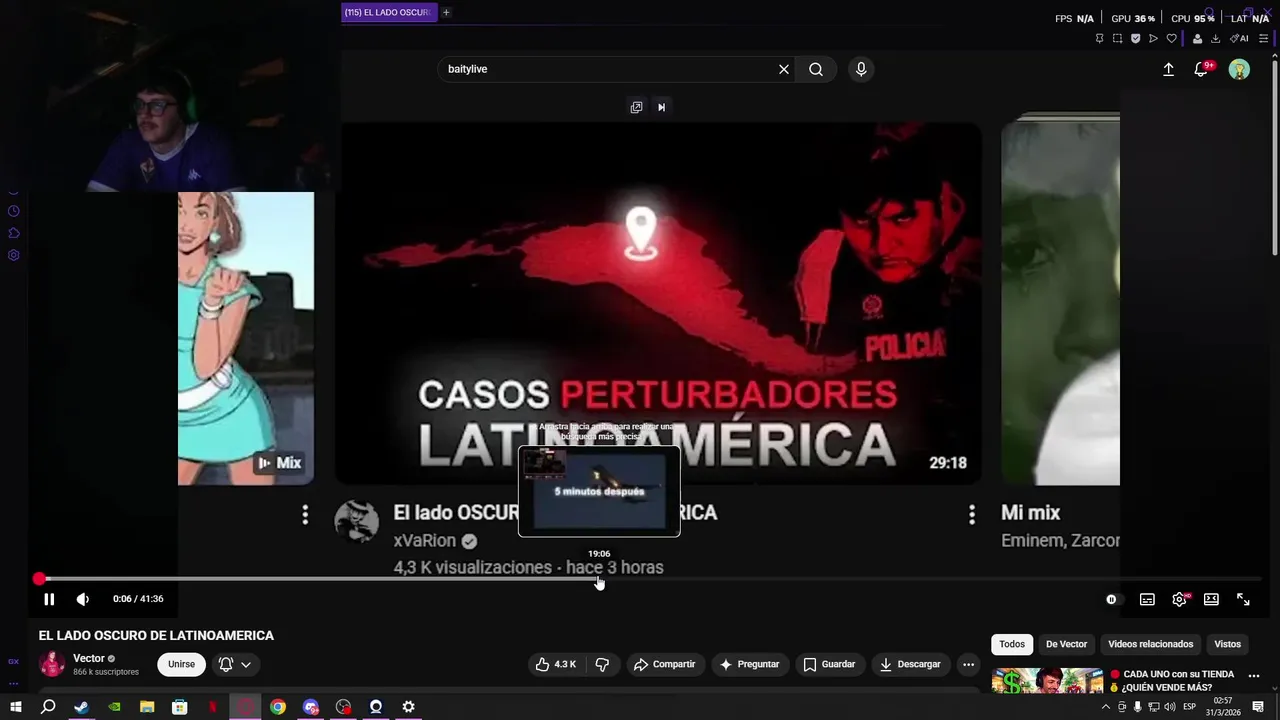
Task: Mute the video with the speaker icon
Action: click(x=83, y=599)
